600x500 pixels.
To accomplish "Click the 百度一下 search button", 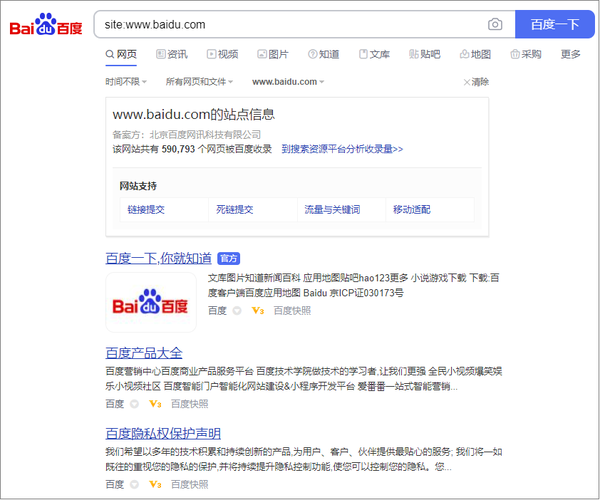I will (x=554, y=24).
